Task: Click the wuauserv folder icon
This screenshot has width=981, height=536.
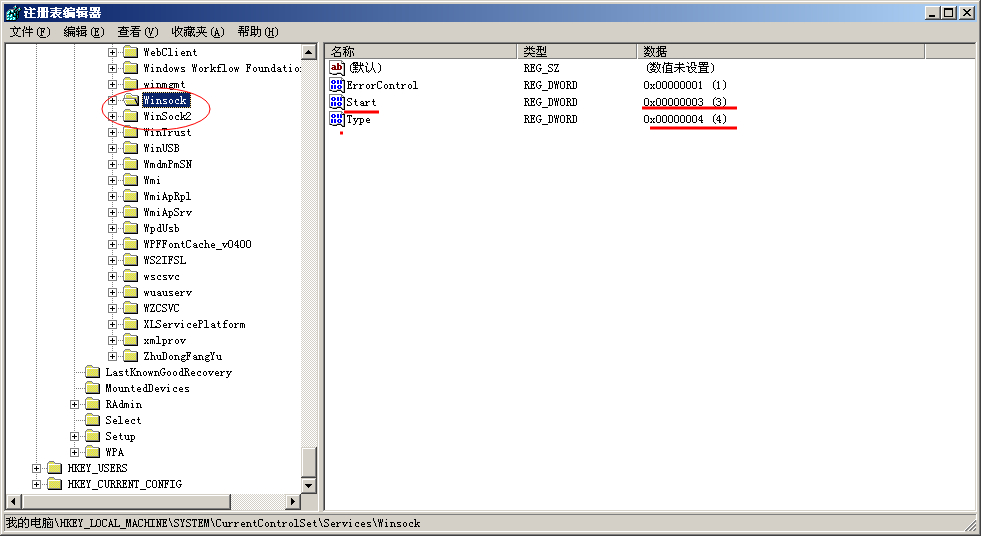Action: tap(131, 293)
